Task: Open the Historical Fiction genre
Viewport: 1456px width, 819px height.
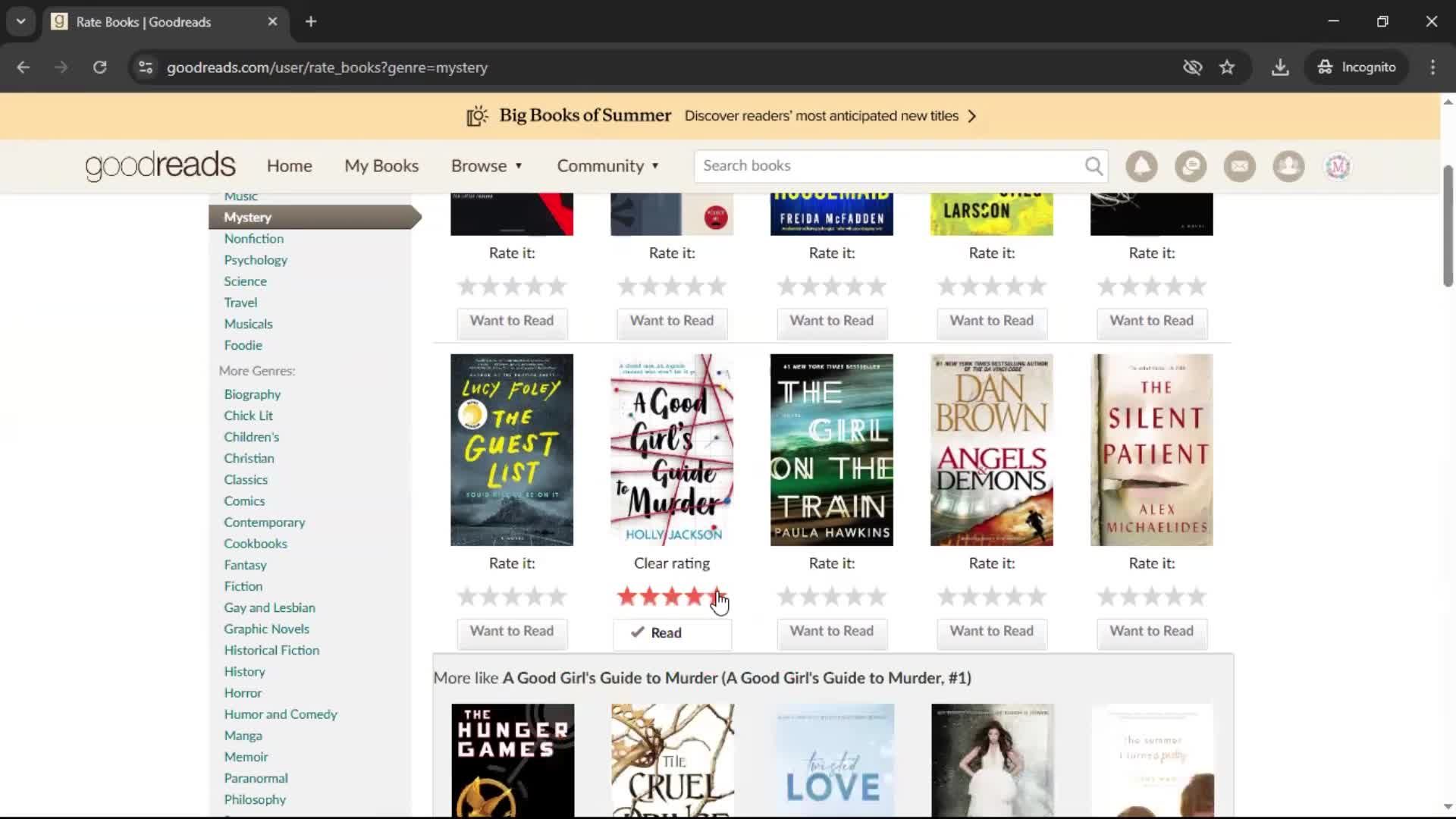Action: point(271,650)
